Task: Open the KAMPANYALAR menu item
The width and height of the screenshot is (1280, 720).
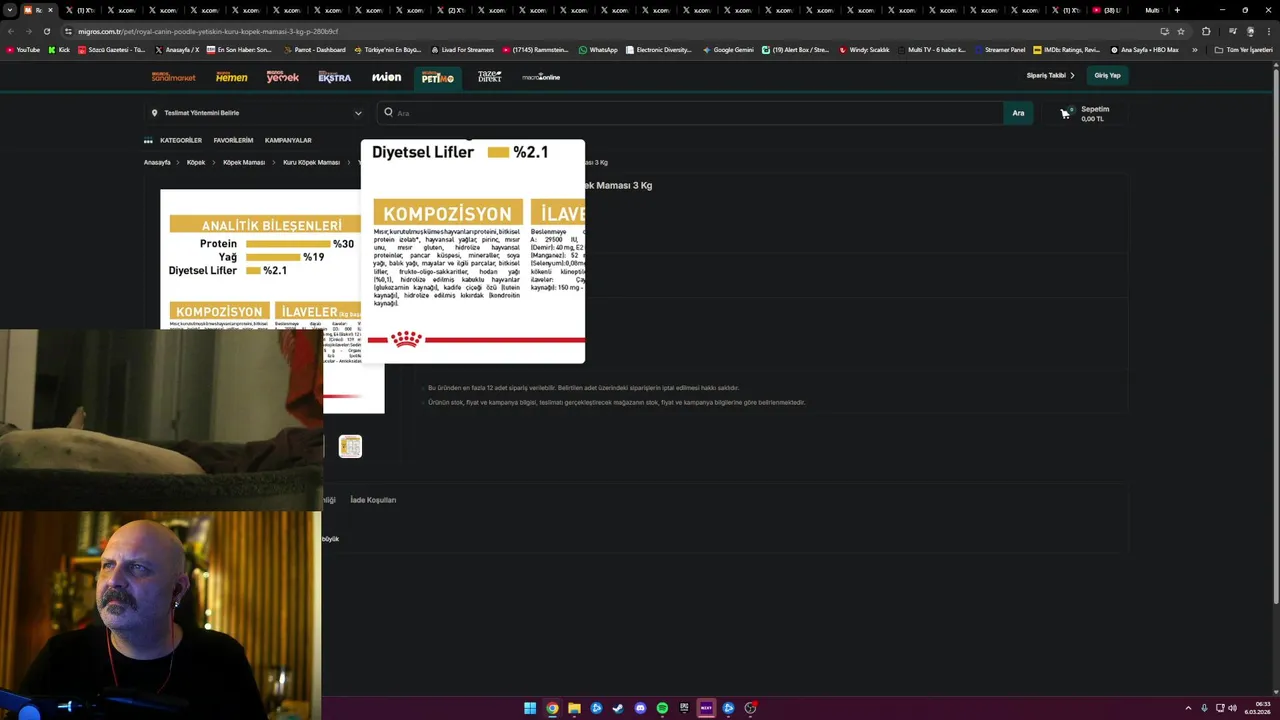Action: tap(288, 140)
